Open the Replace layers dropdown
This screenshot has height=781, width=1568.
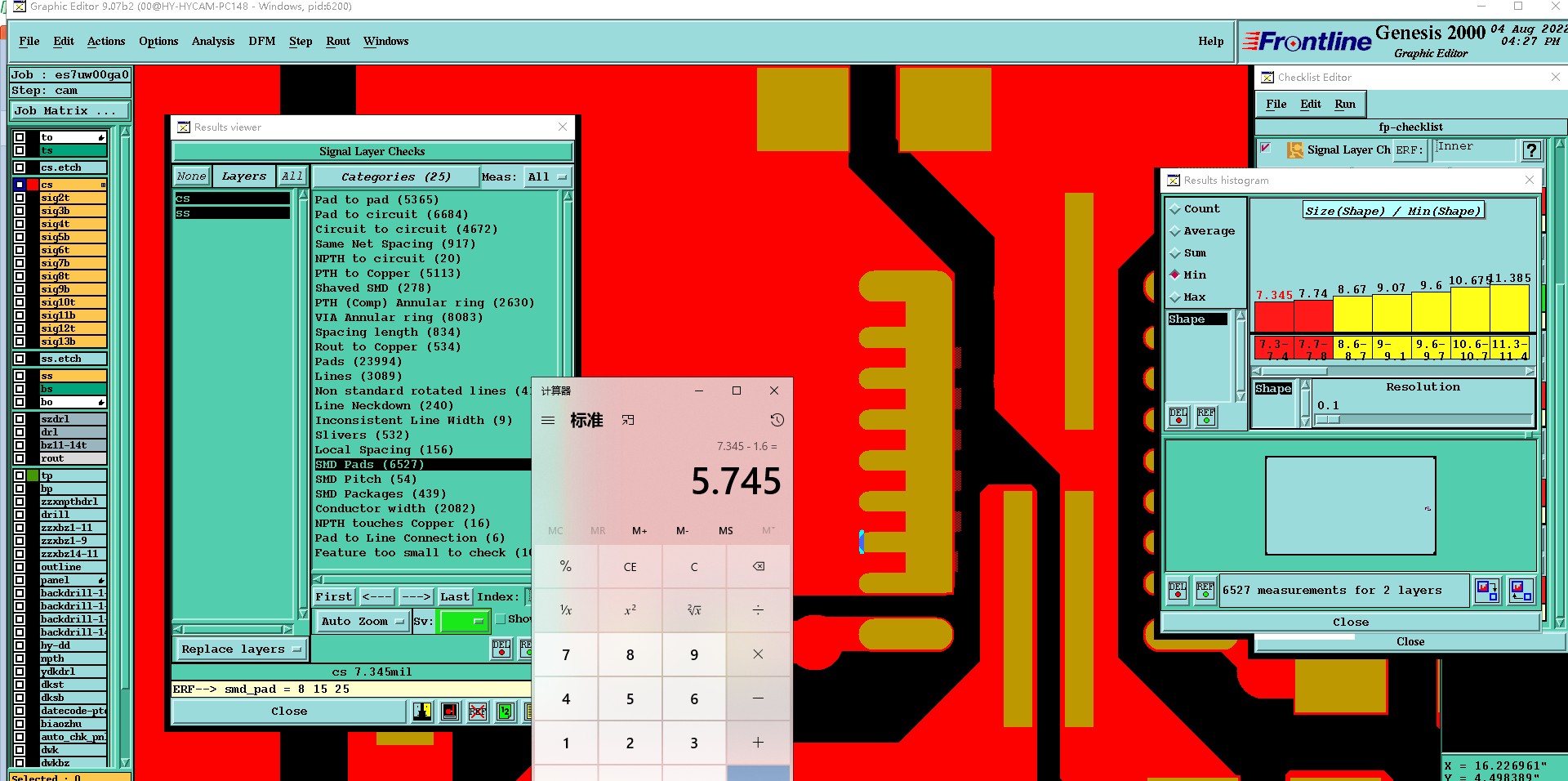pos(241,649)
